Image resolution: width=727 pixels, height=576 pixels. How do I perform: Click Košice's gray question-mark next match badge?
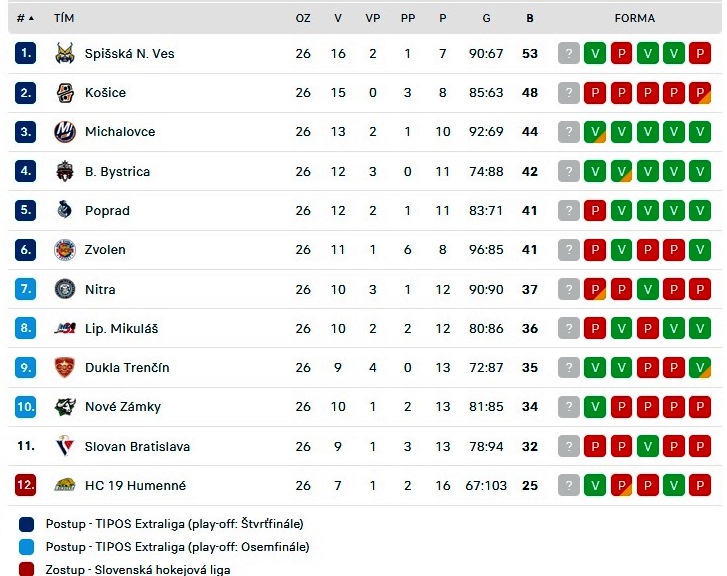click(569, 93)
